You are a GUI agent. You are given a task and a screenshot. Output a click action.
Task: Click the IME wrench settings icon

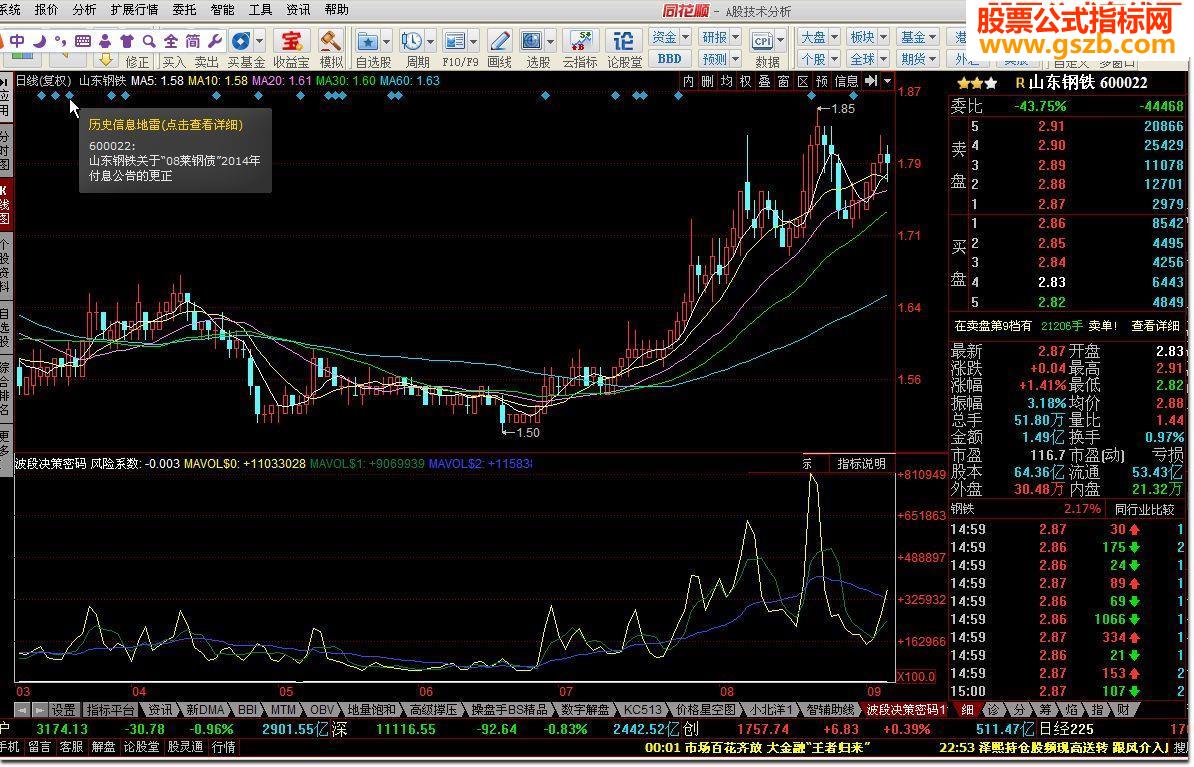215,40
